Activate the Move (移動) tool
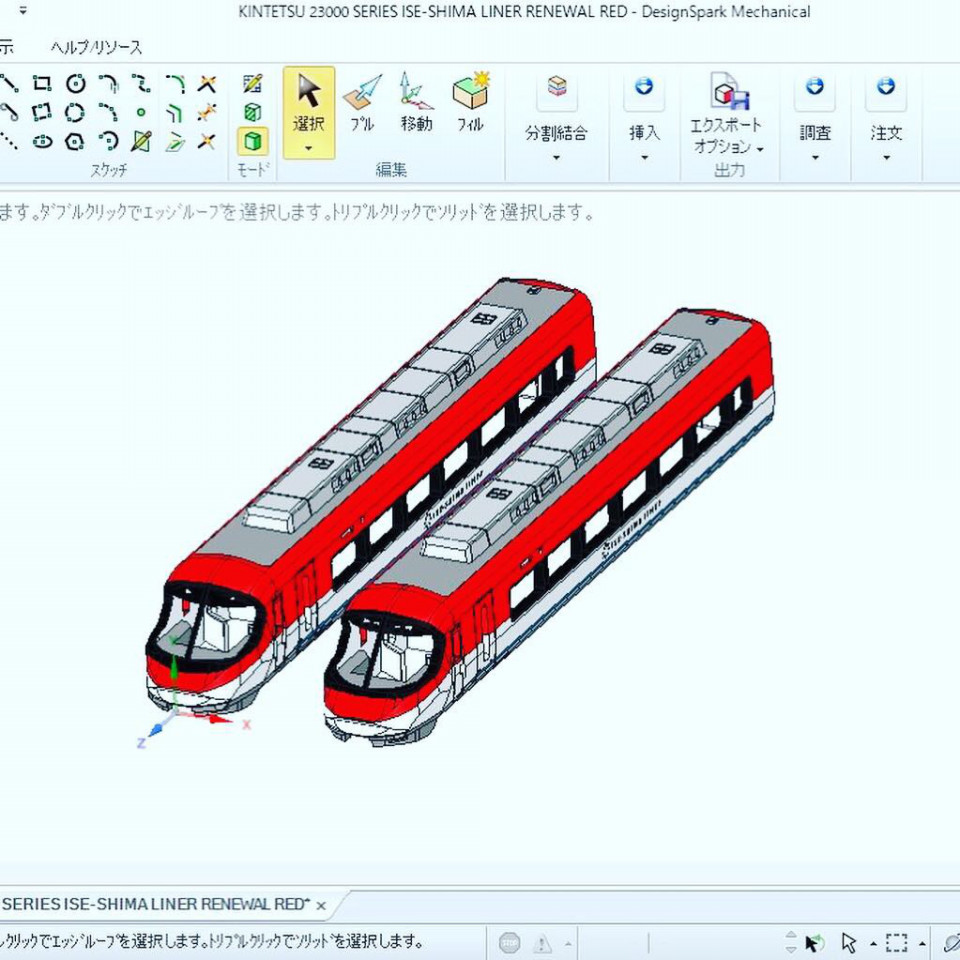Viewport: 960px width, 960px height. click(x=416, y=102)
